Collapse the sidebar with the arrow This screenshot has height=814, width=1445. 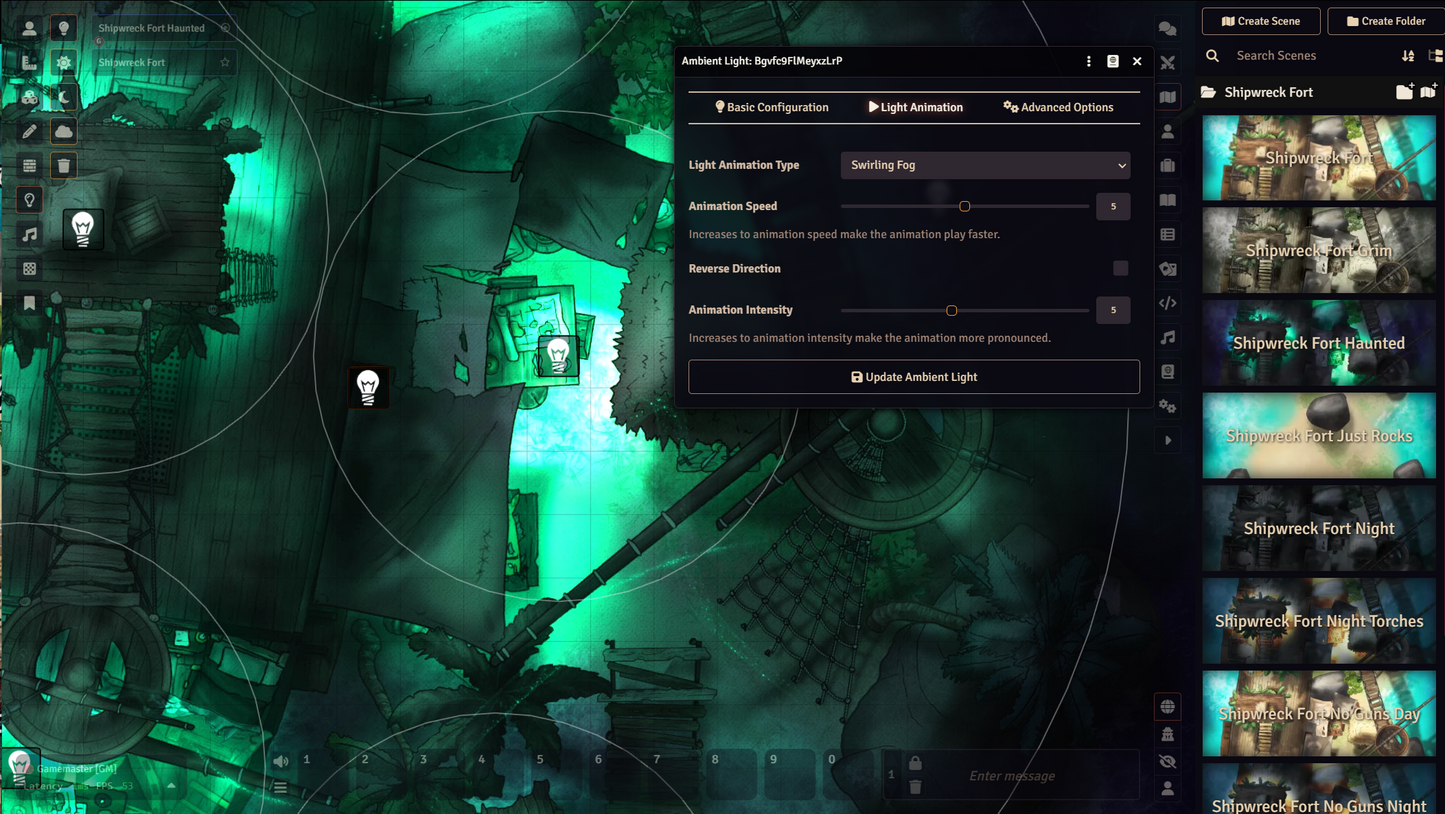[1167, 440]
